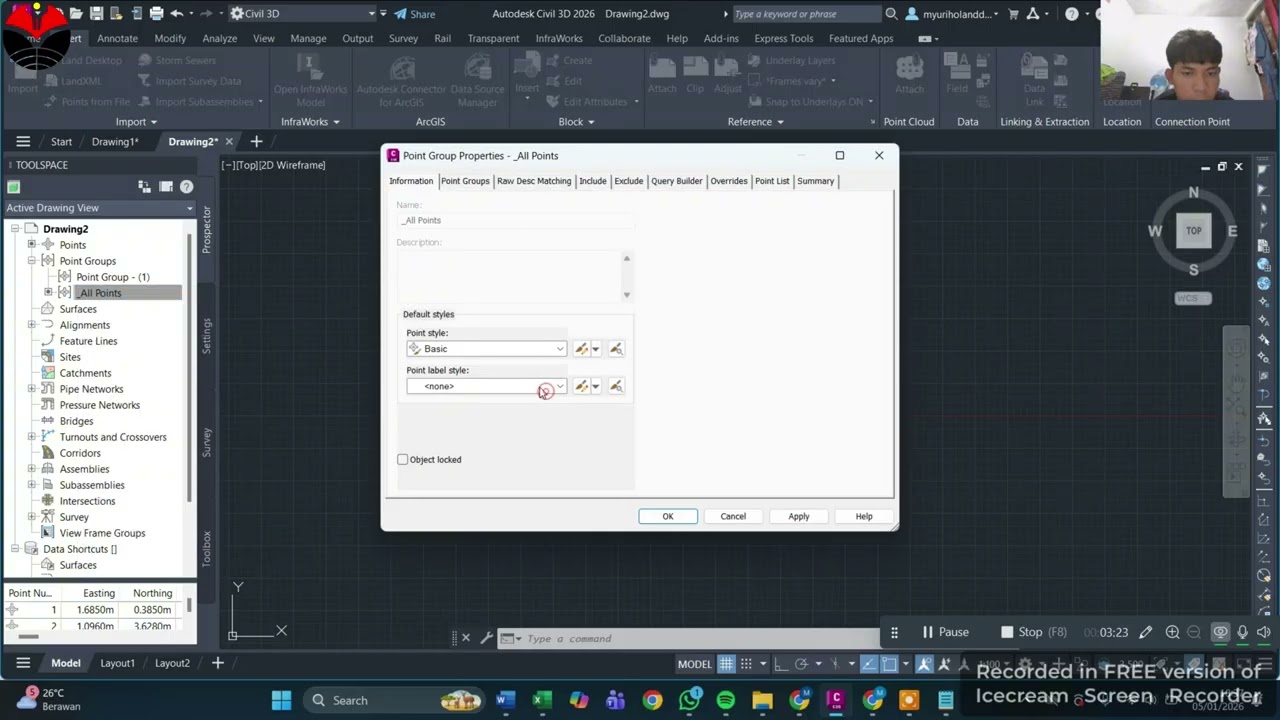Click the green Toolspace icon under the title
The image size is (1280, 720).
tap(14, 187)
